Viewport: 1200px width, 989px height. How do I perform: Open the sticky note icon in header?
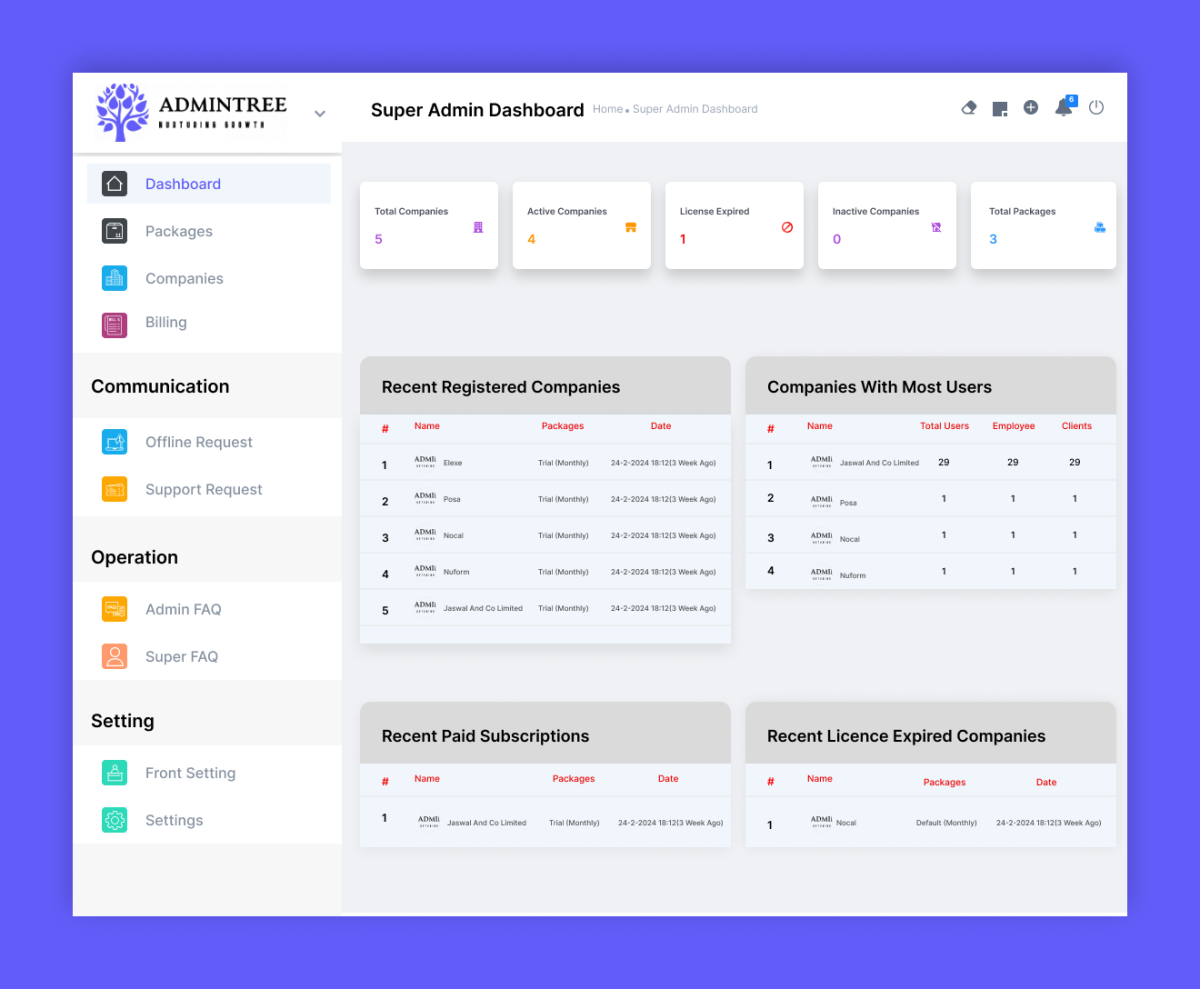pos(999,108)
